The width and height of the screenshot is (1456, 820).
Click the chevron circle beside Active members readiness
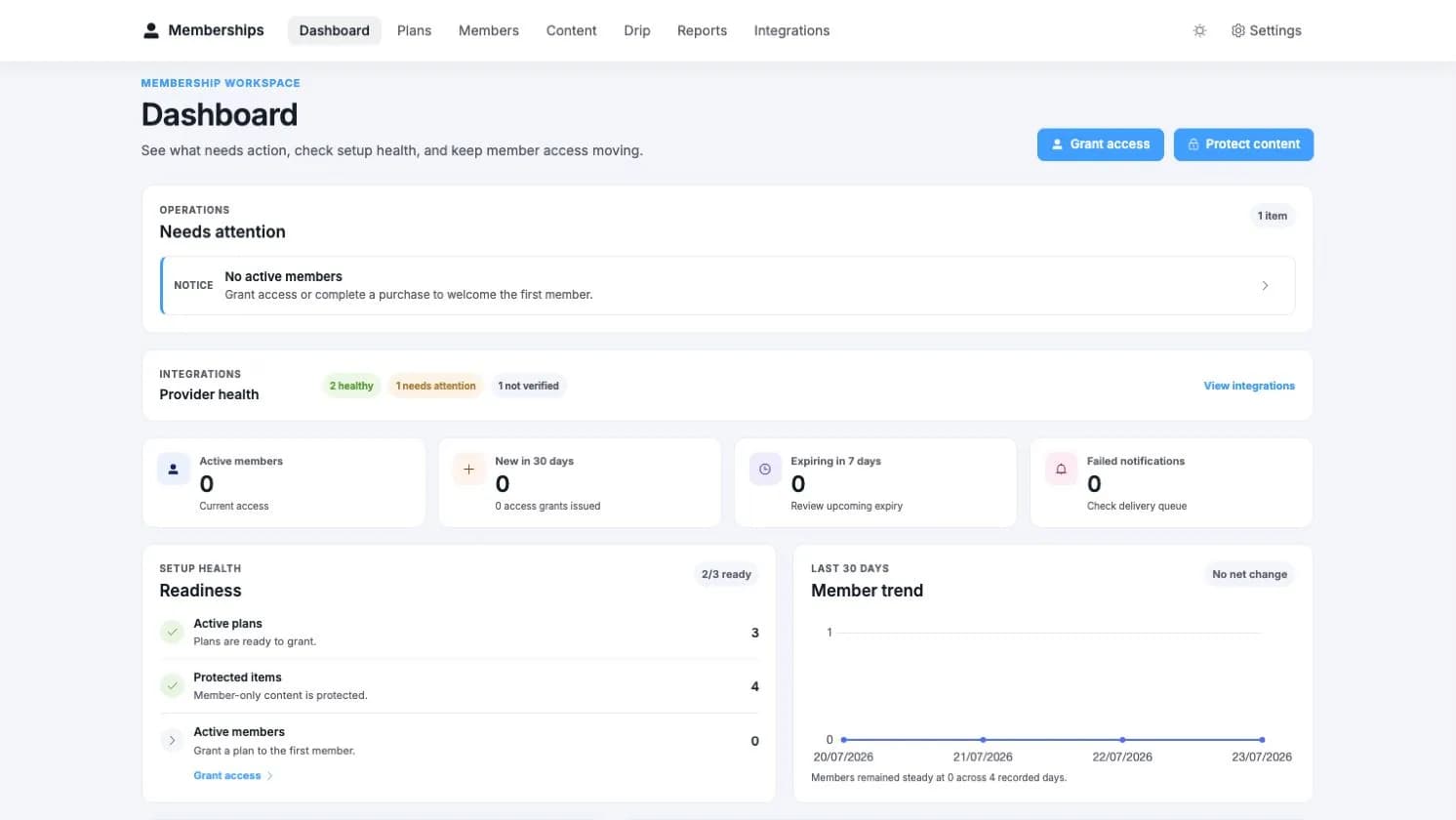click(x=172, y=740)
